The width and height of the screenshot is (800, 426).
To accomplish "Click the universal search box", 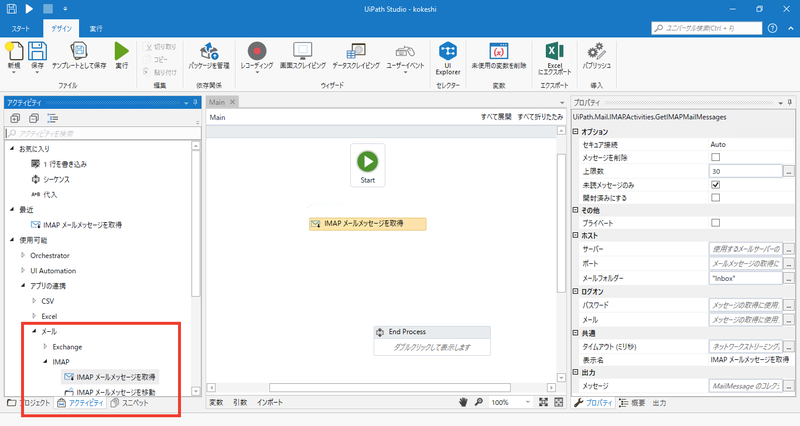I will pos(707,28).
